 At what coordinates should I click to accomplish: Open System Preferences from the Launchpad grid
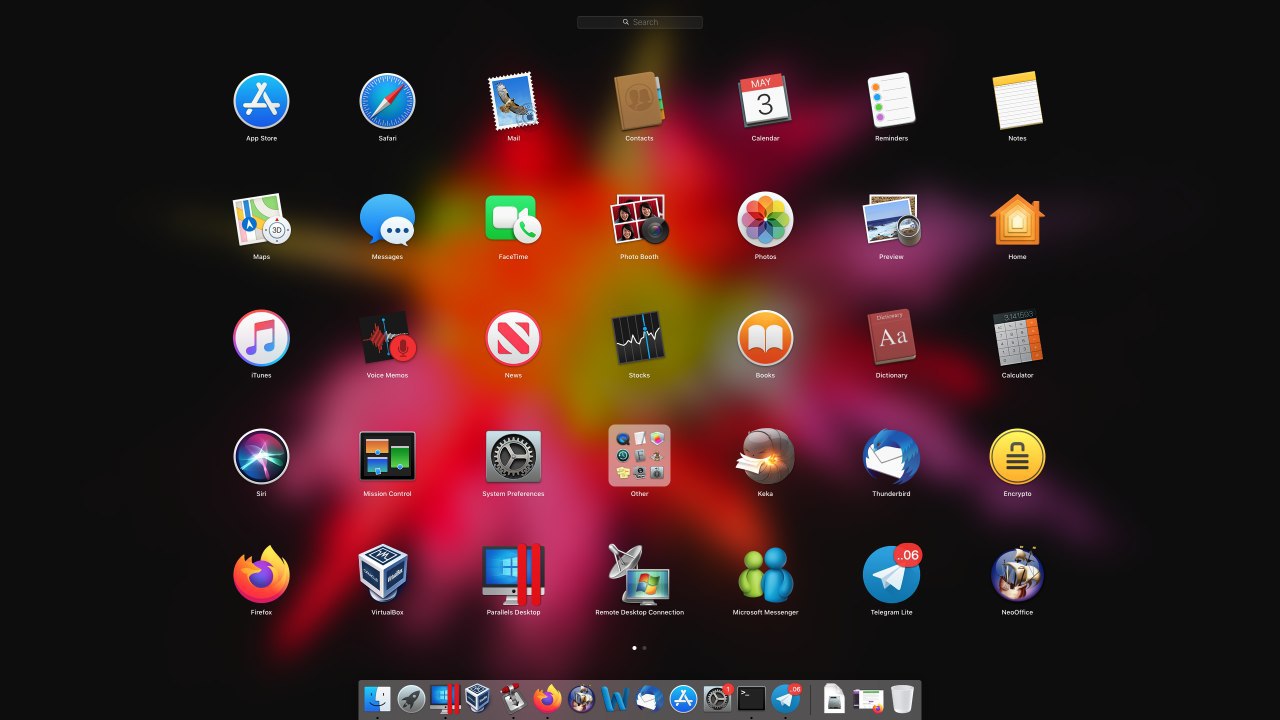tap(513, 456)
